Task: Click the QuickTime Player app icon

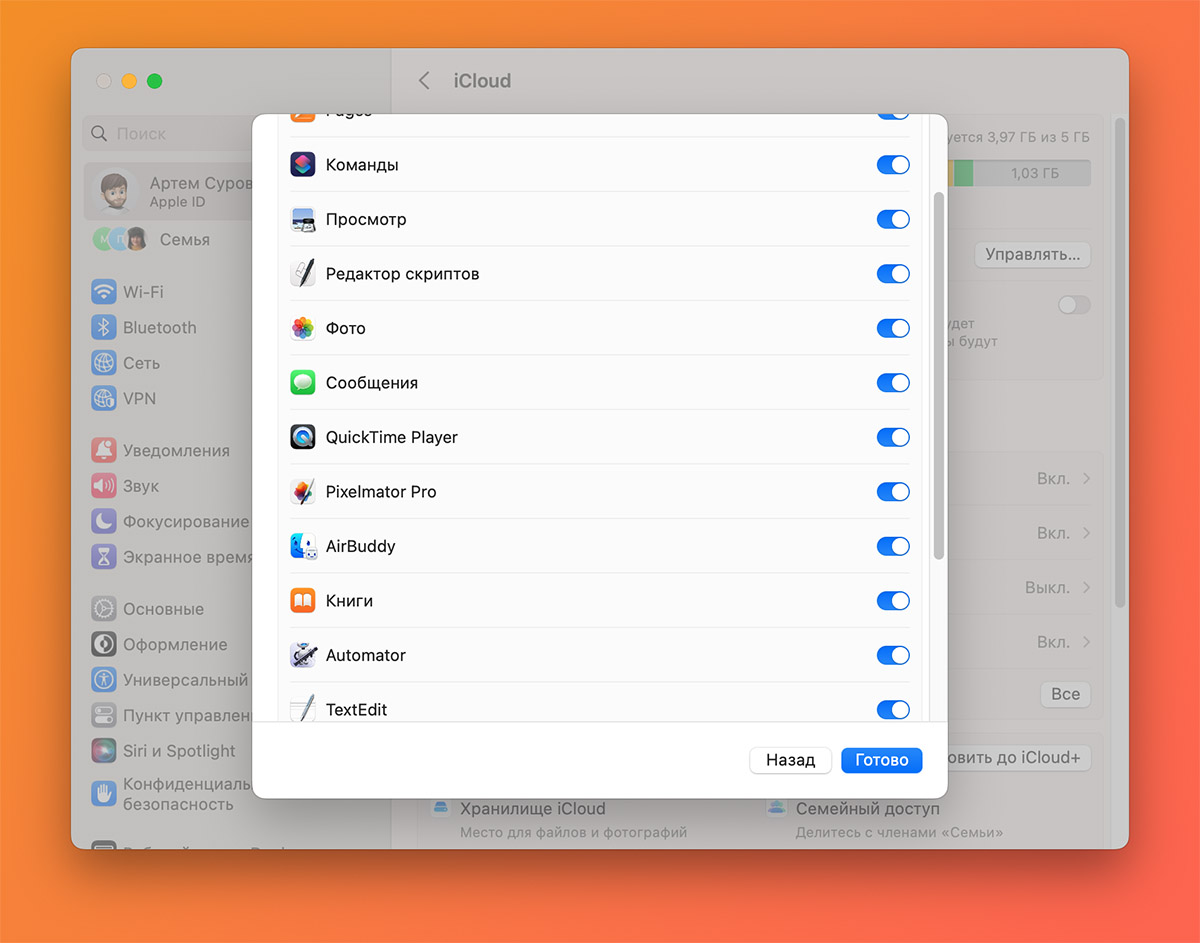Action: click(x=303, y=437)
